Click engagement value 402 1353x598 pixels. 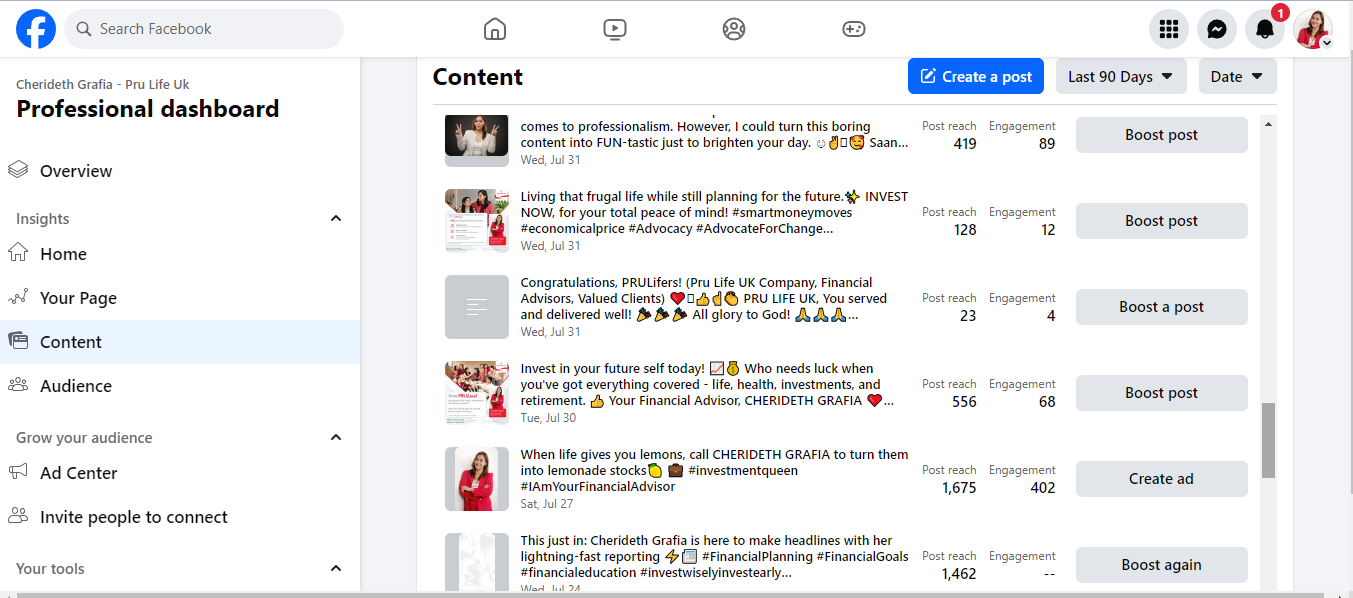click(x=1042, y=488)
